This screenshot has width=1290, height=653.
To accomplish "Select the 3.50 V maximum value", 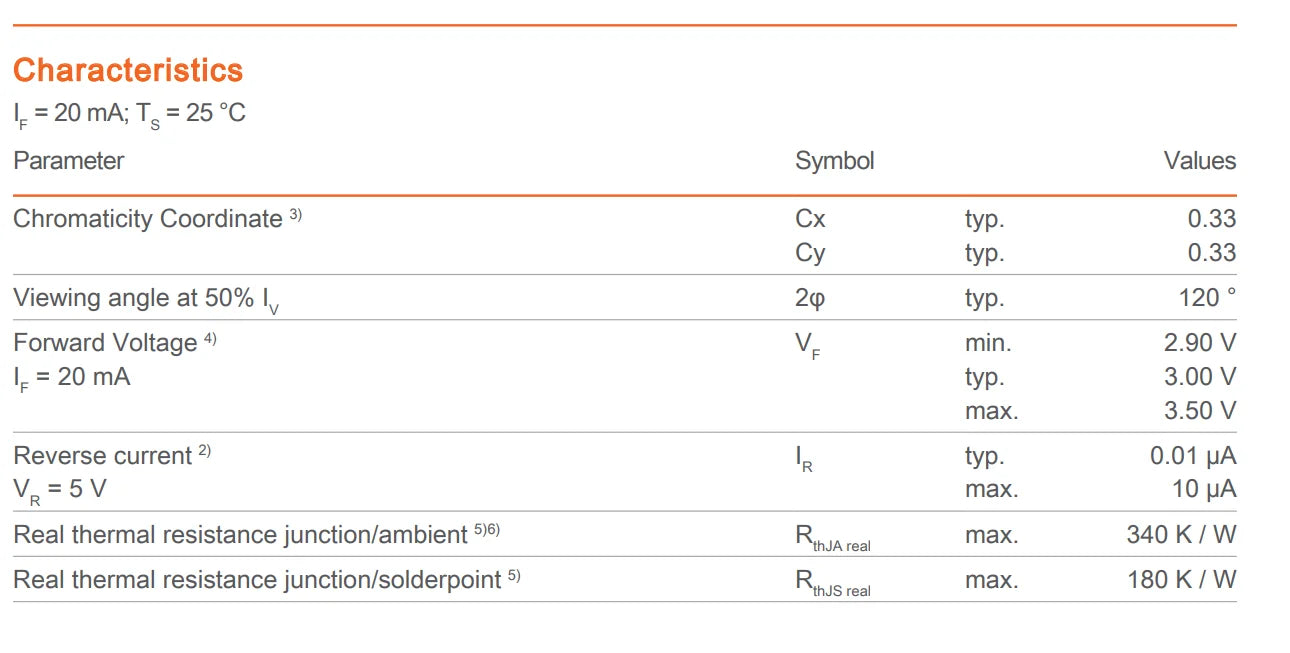I will point(1200,411).
